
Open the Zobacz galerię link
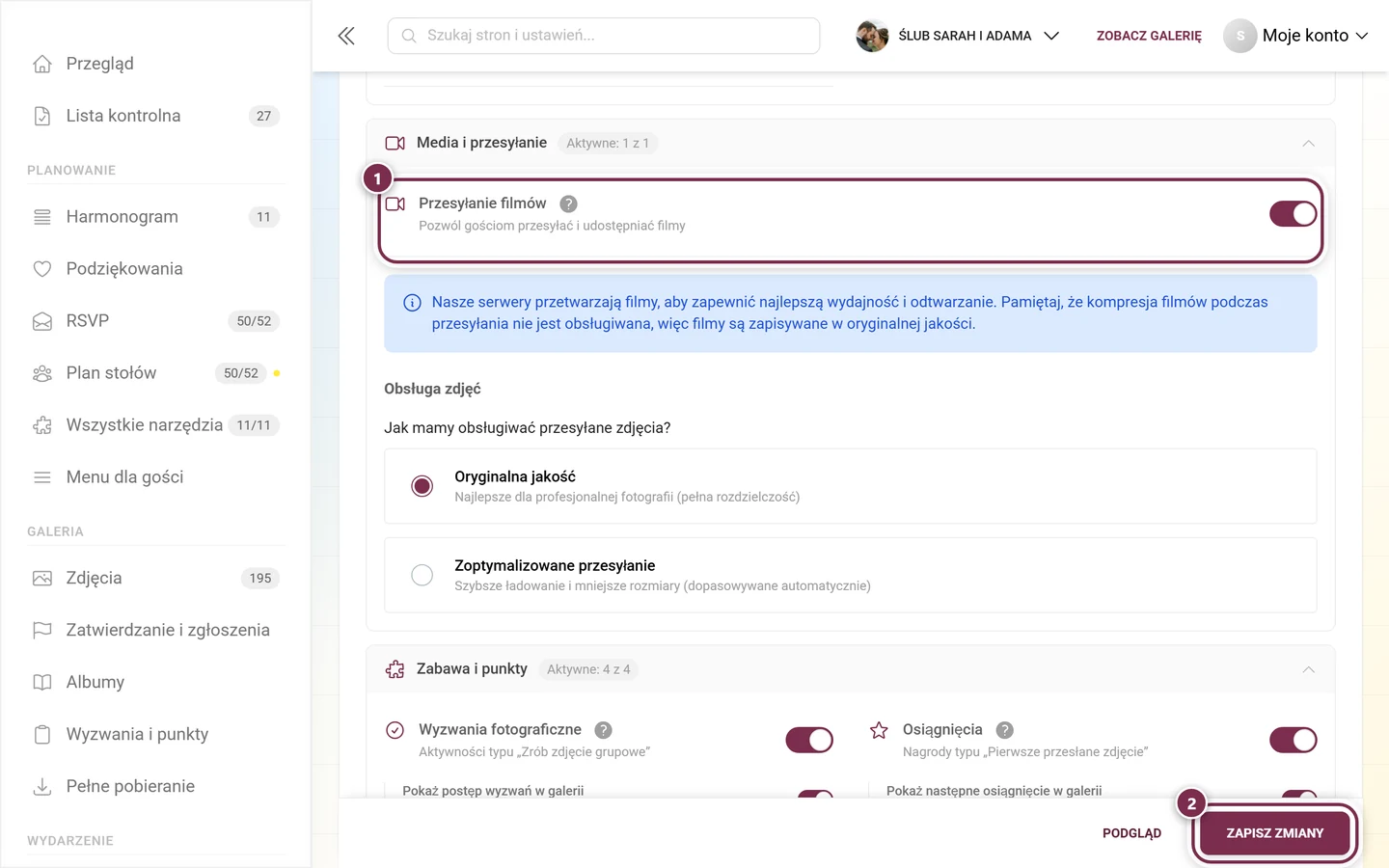[x=1149, y=36]
